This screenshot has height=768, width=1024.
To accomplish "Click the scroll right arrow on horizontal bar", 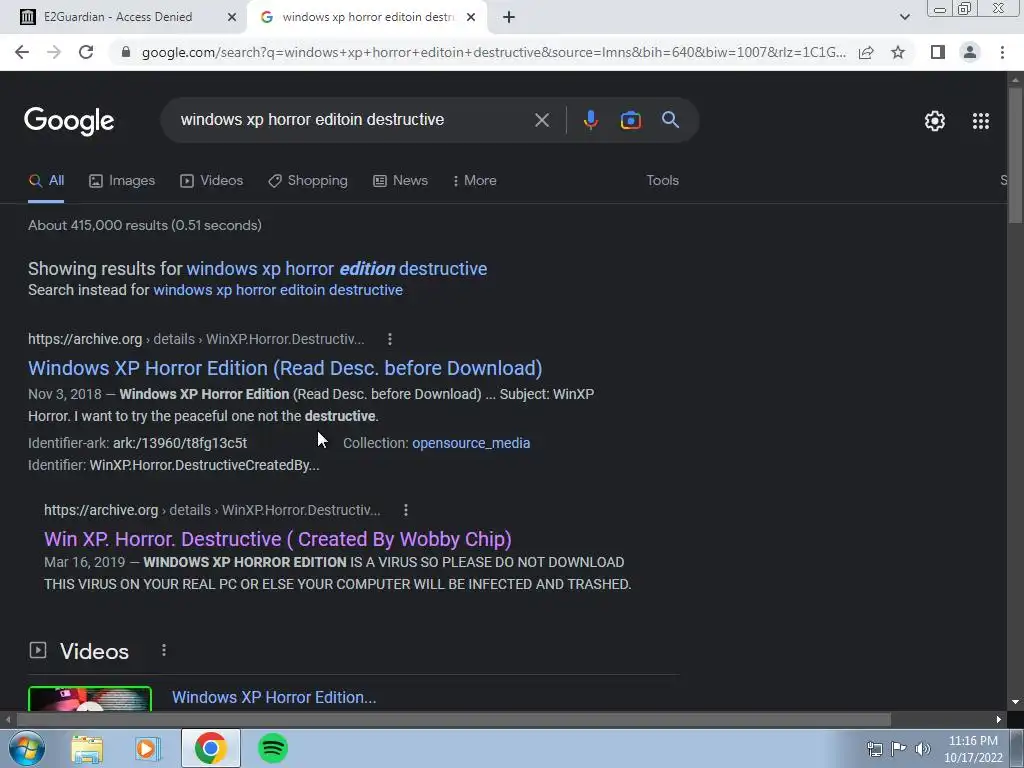I will pos(999,720).
